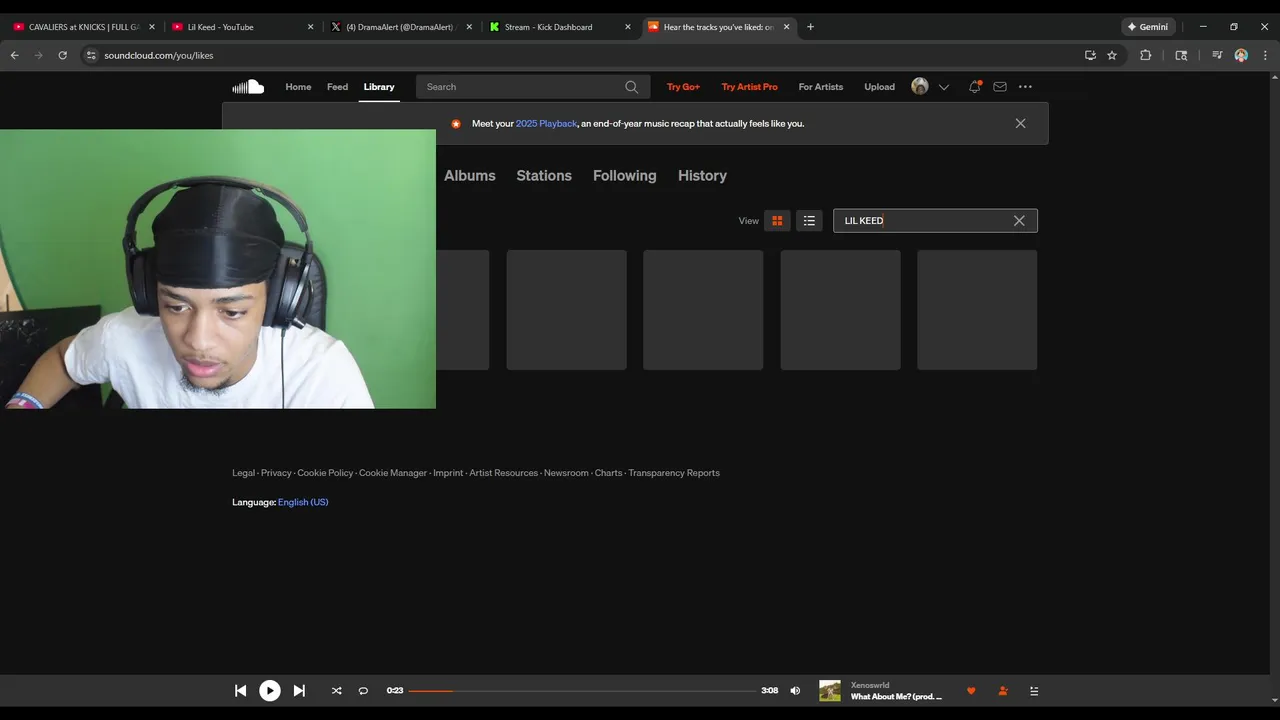Toggle repeat in the player

(x=363, y=690)
